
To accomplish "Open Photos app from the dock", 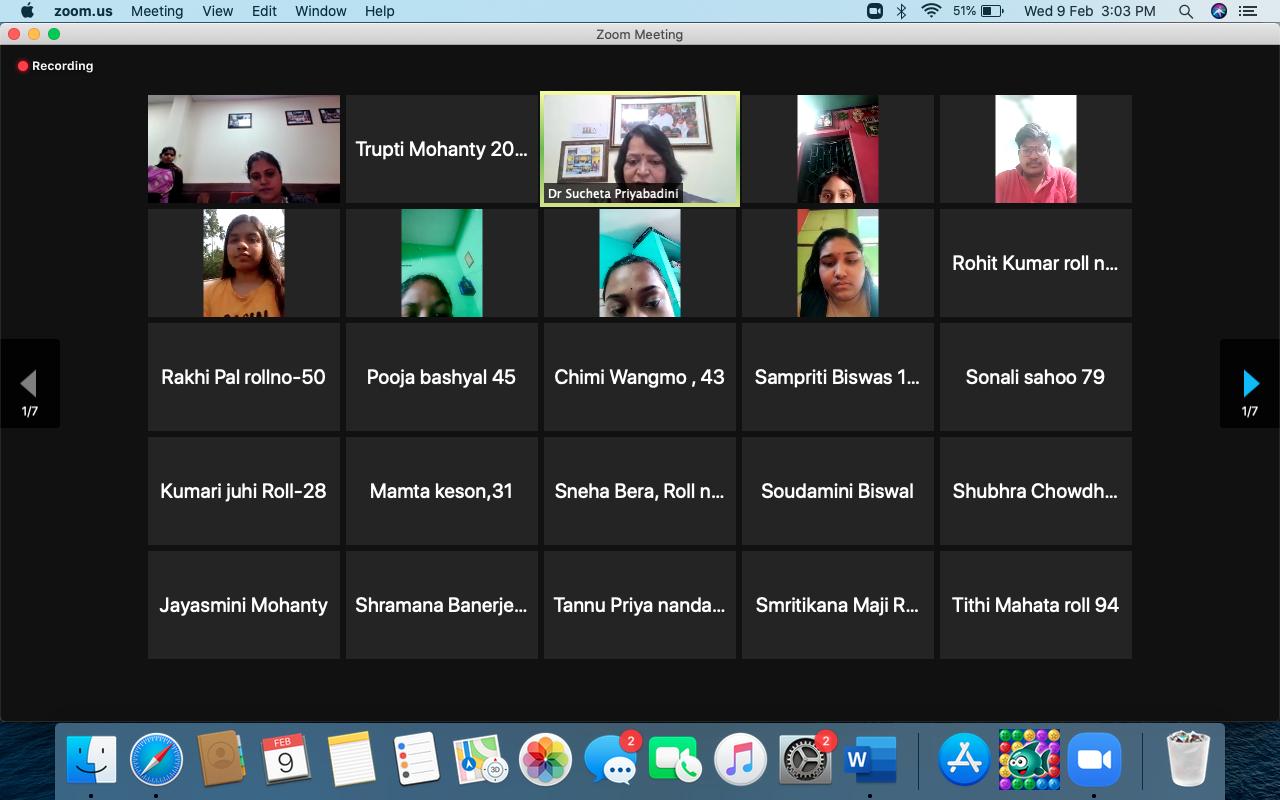I will click(545, 760).
